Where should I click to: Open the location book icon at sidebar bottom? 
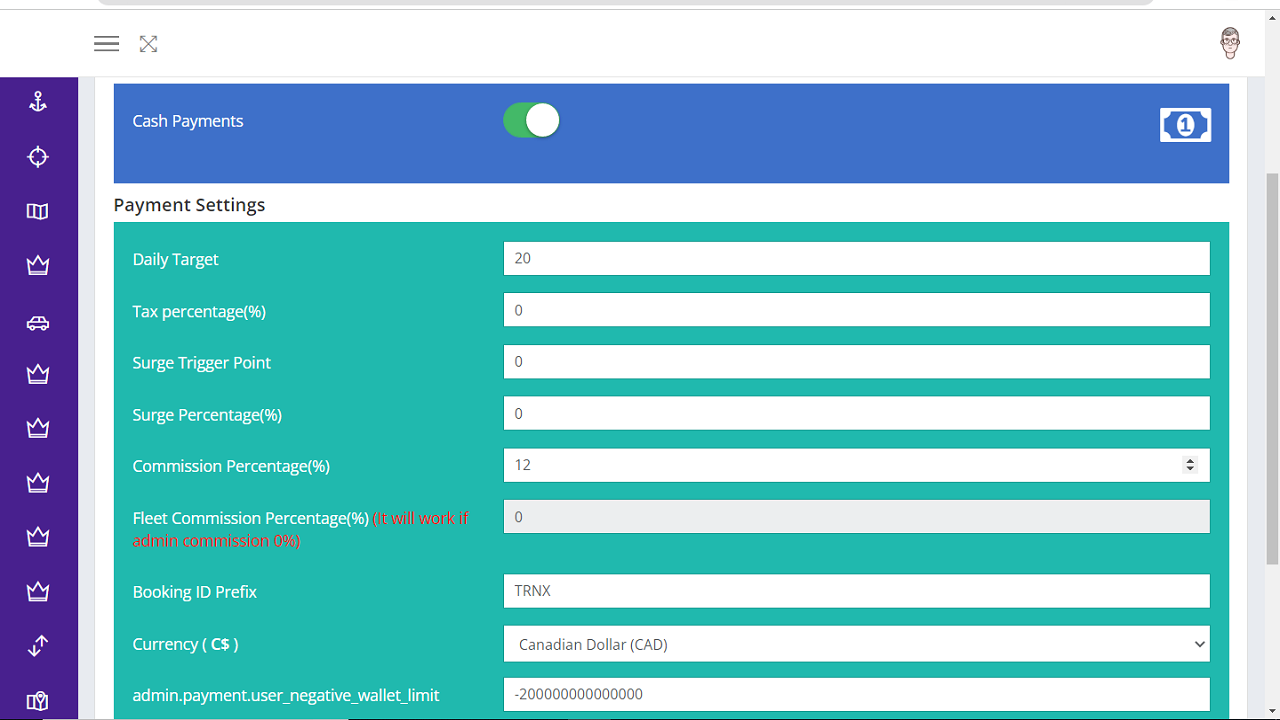pos(38,700)
